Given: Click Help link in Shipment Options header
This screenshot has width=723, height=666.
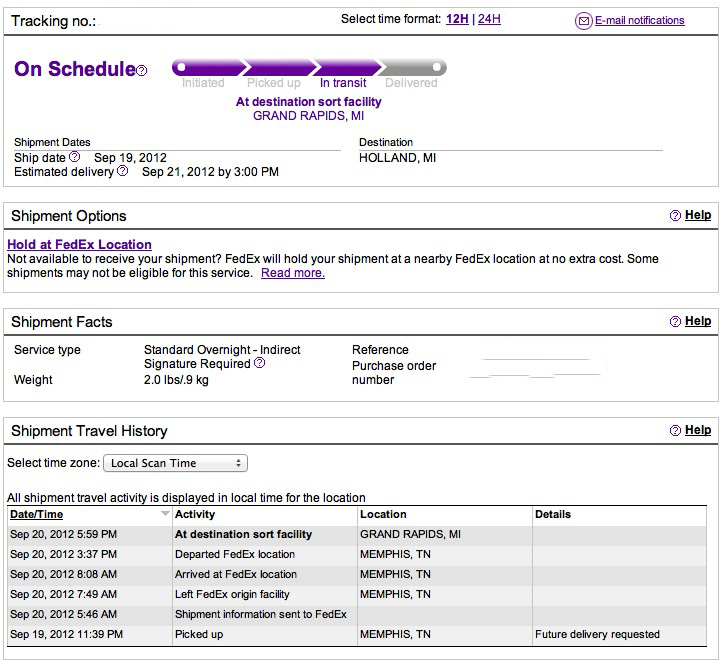Looking at the screenshot, I should tap(698, 215).
